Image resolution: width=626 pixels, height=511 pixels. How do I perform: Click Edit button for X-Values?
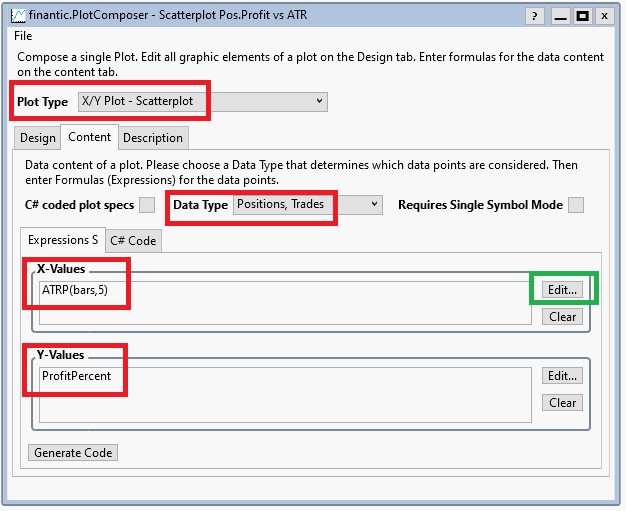point(562,290)
